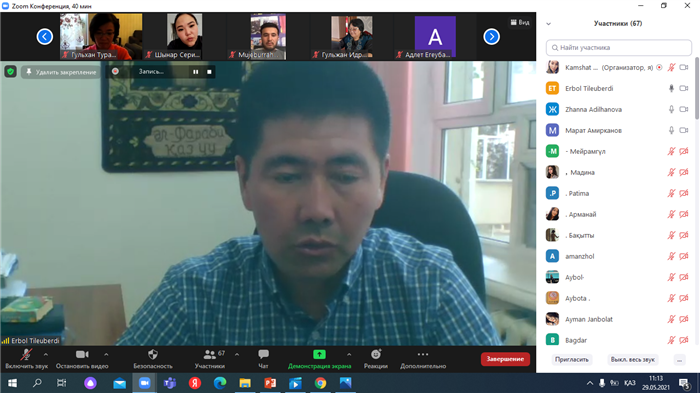Expand audio options arrow beside microphone
The image size is (700, 393).
point(46,355)
